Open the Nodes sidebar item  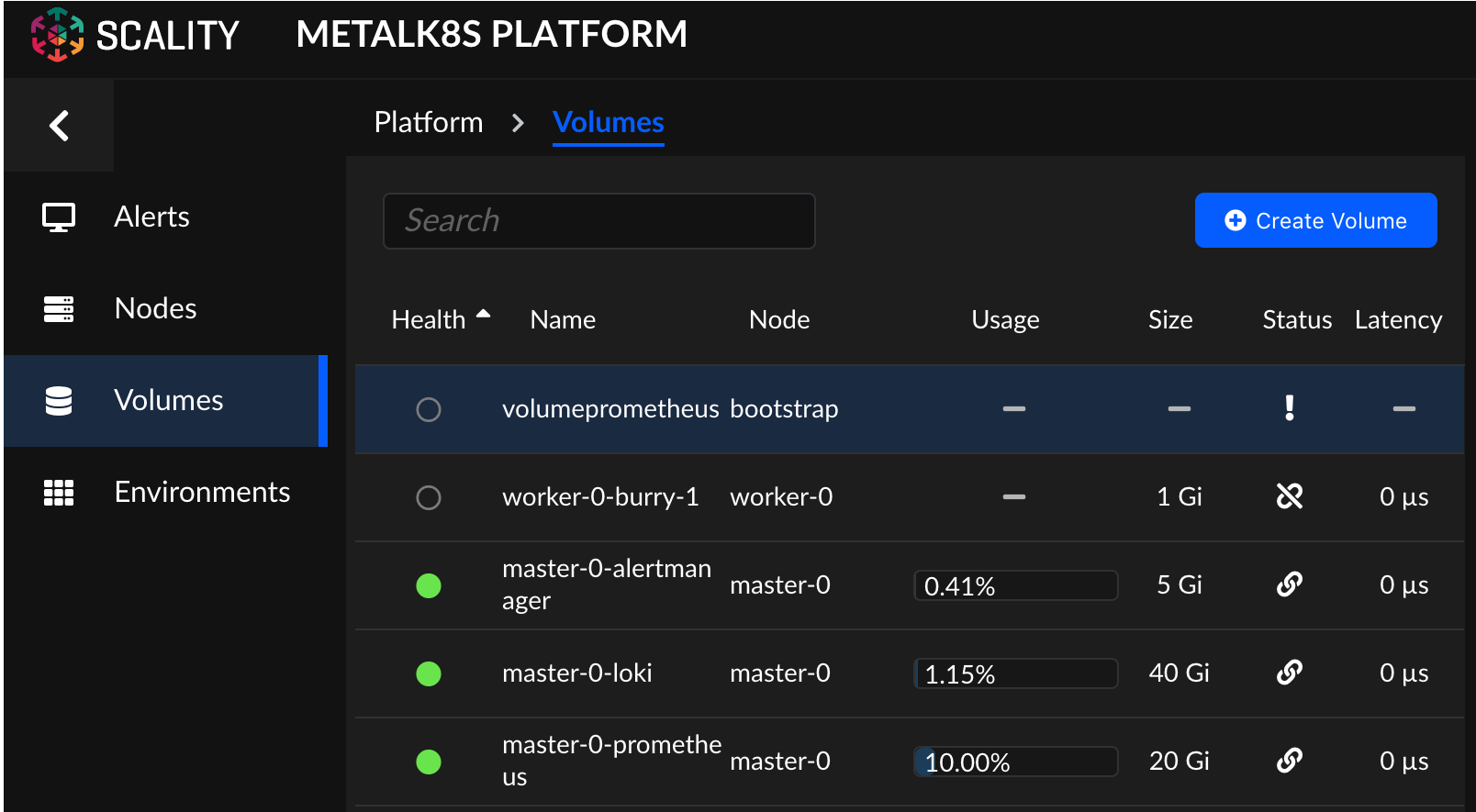click(165, 309)
